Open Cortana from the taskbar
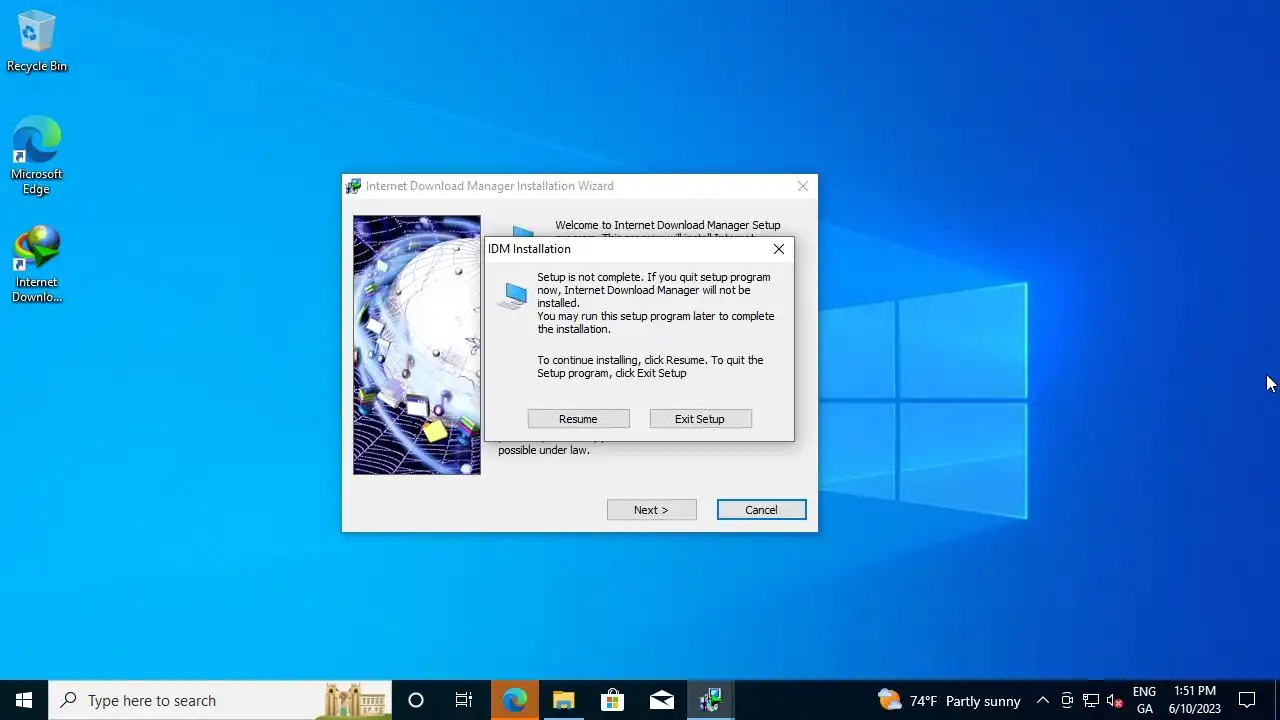 [x=416, y=700]
